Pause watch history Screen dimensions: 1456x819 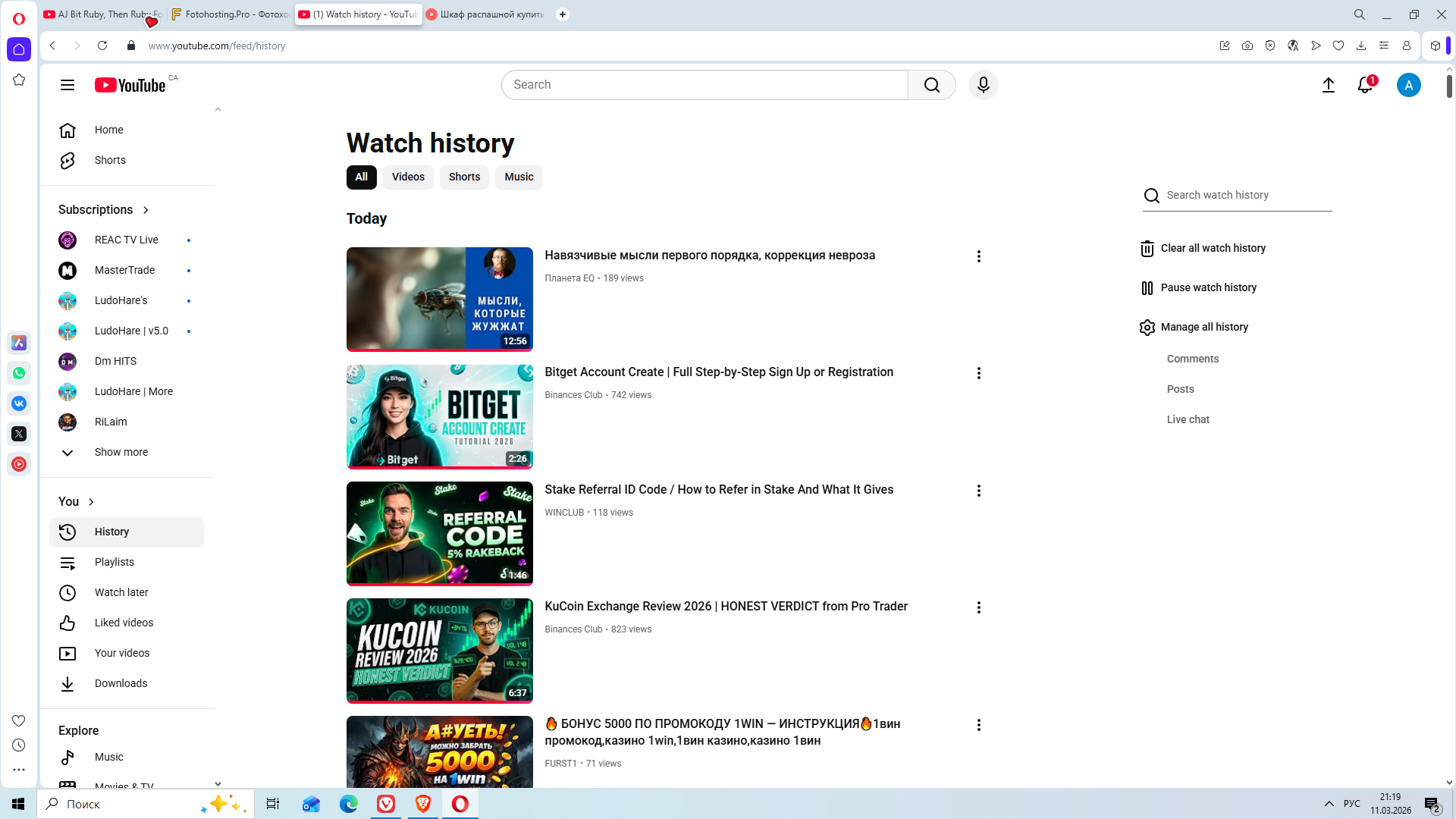point(1207,287)
